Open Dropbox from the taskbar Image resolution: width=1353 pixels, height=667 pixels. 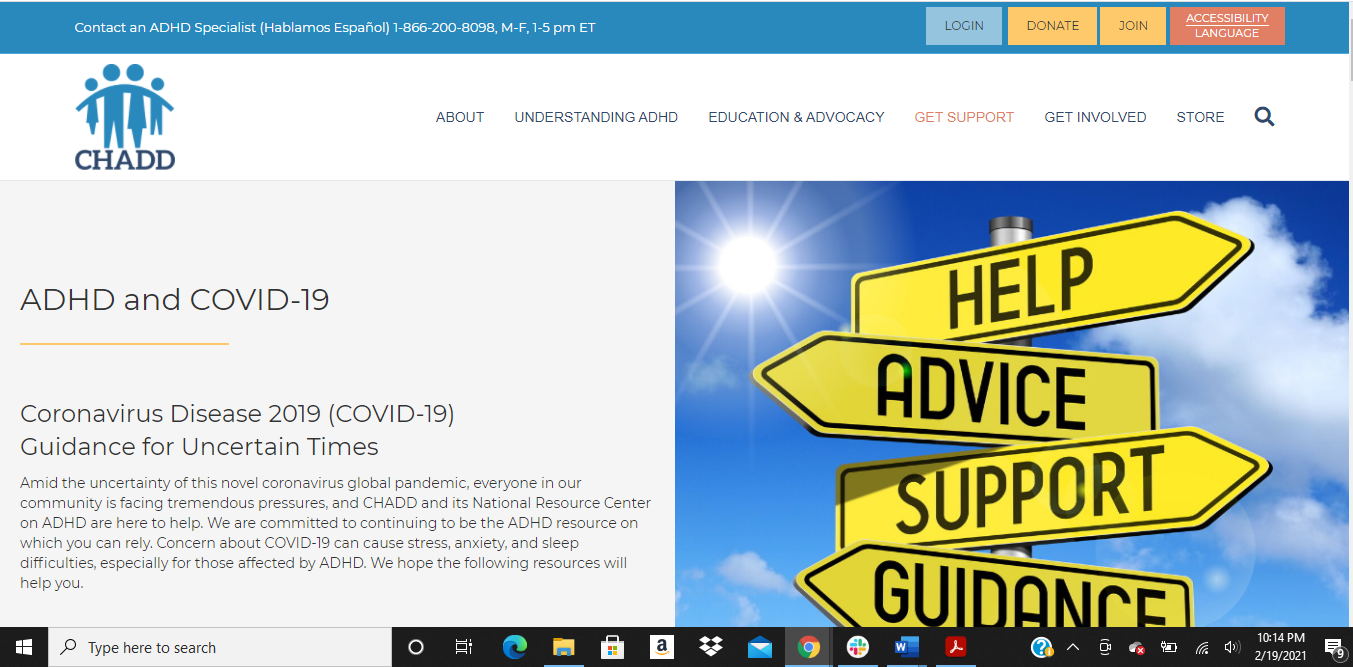(711, 647)
